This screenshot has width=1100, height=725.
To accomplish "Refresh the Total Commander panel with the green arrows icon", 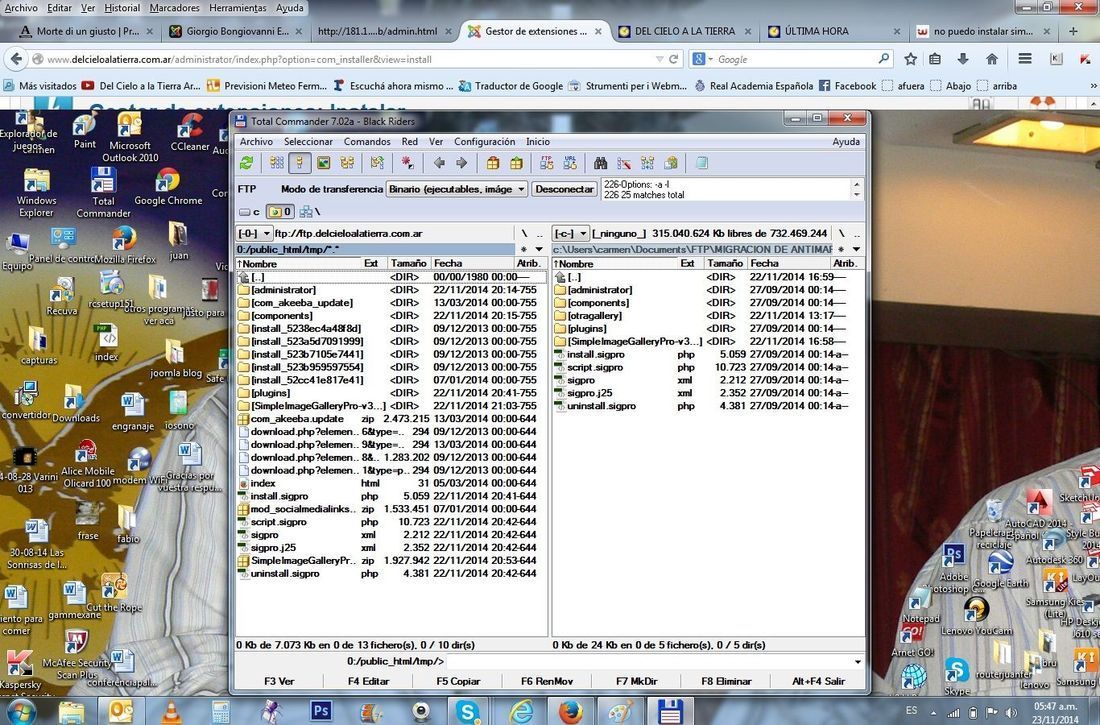I will point(246,164).
